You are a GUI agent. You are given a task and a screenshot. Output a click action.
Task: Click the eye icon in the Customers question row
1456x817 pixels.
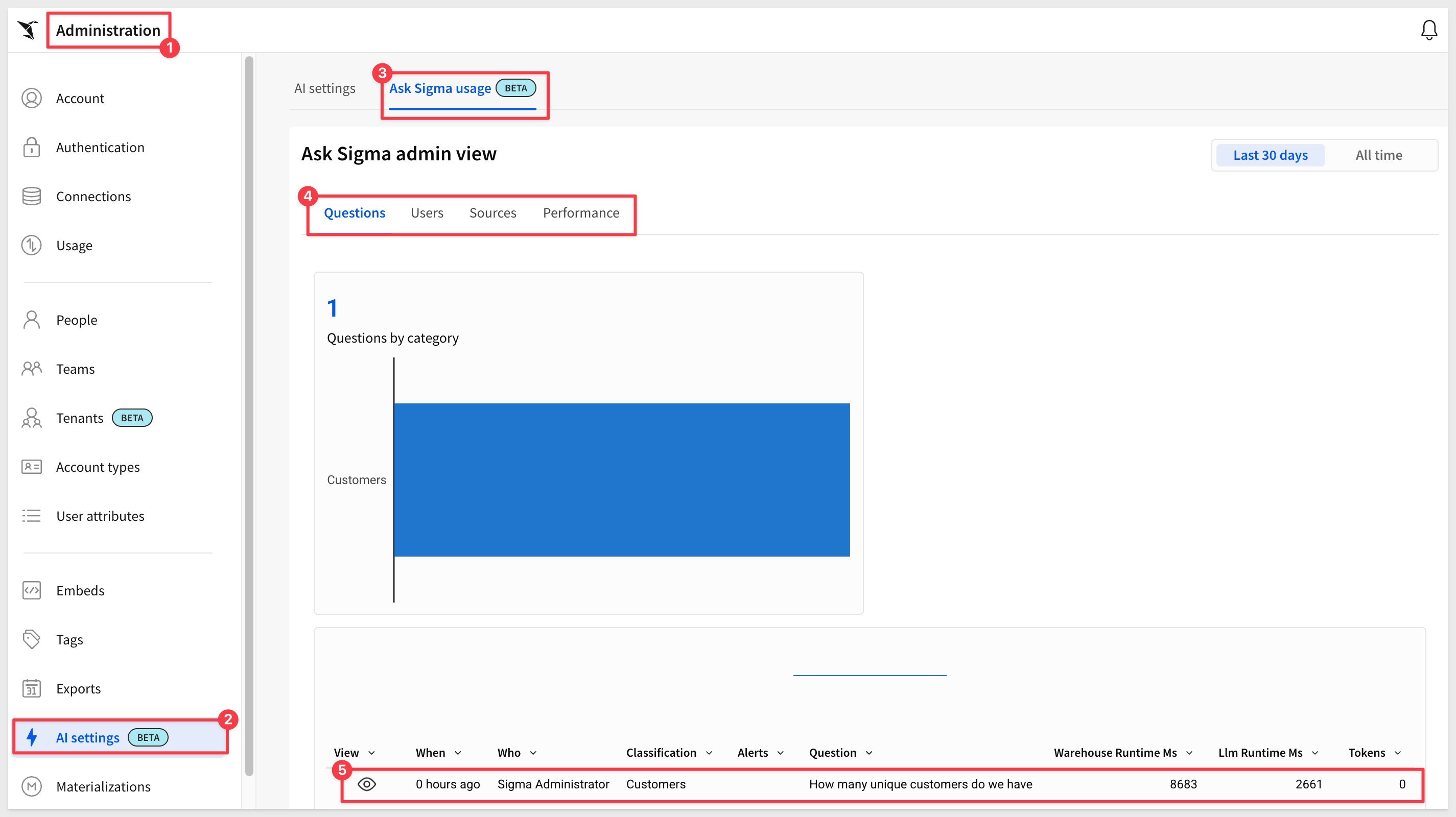367,784
